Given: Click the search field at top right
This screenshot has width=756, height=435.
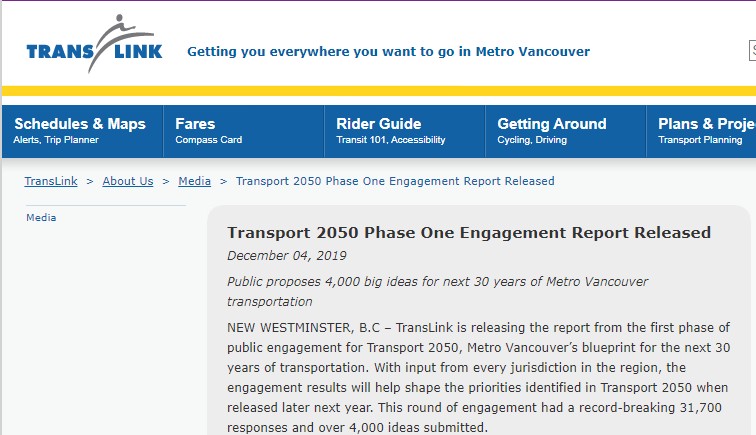Looking at the screenshot, I should tap(752, 51).
